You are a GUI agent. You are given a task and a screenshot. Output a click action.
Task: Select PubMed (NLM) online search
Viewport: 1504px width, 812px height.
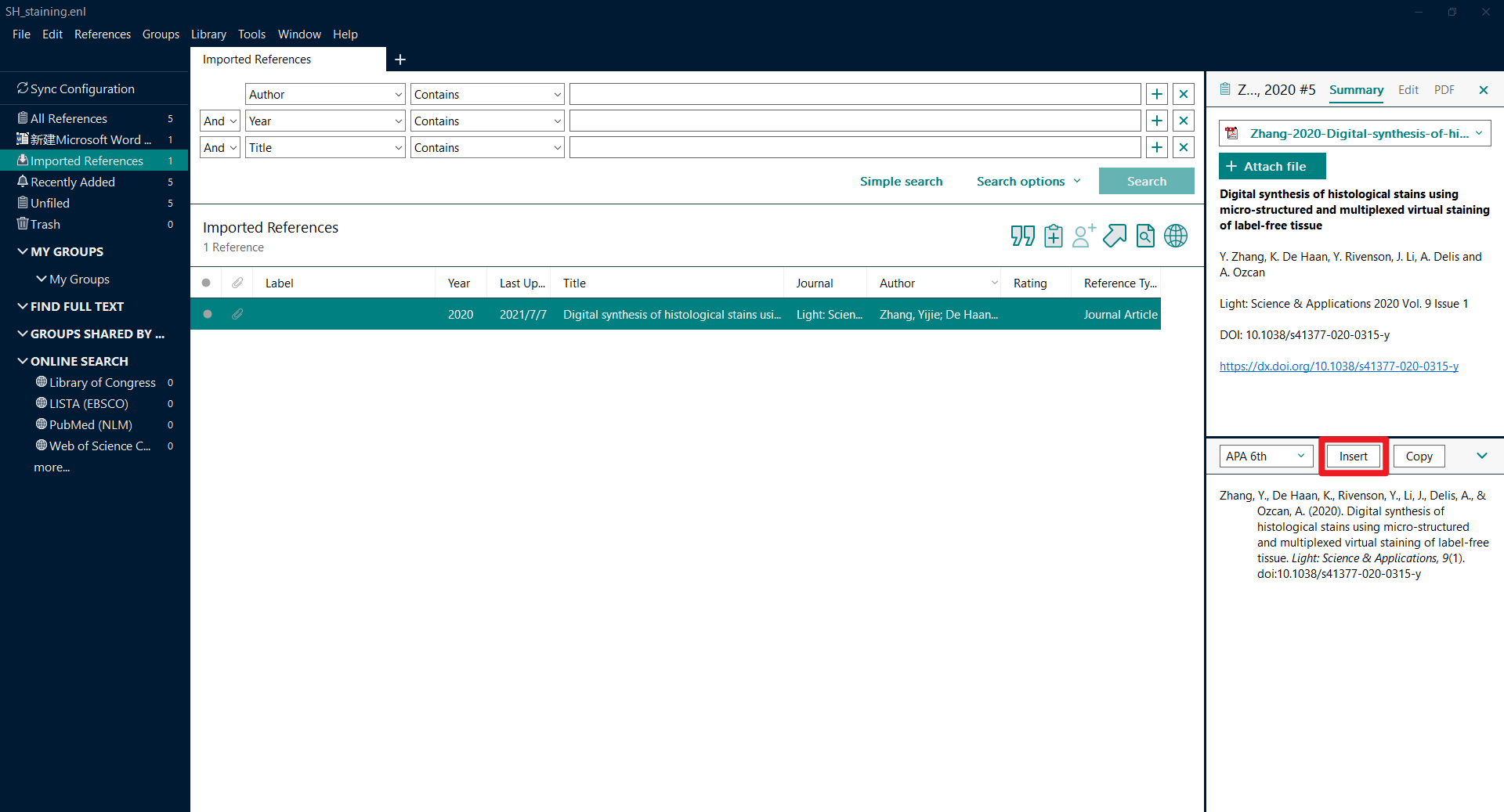pos(91,424)
